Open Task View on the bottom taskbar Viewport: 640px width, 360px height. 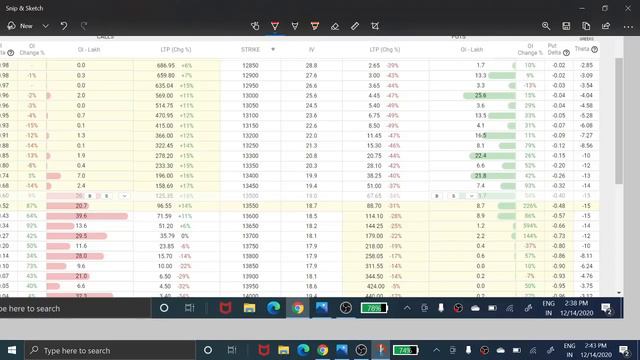(x=232, y=350)
